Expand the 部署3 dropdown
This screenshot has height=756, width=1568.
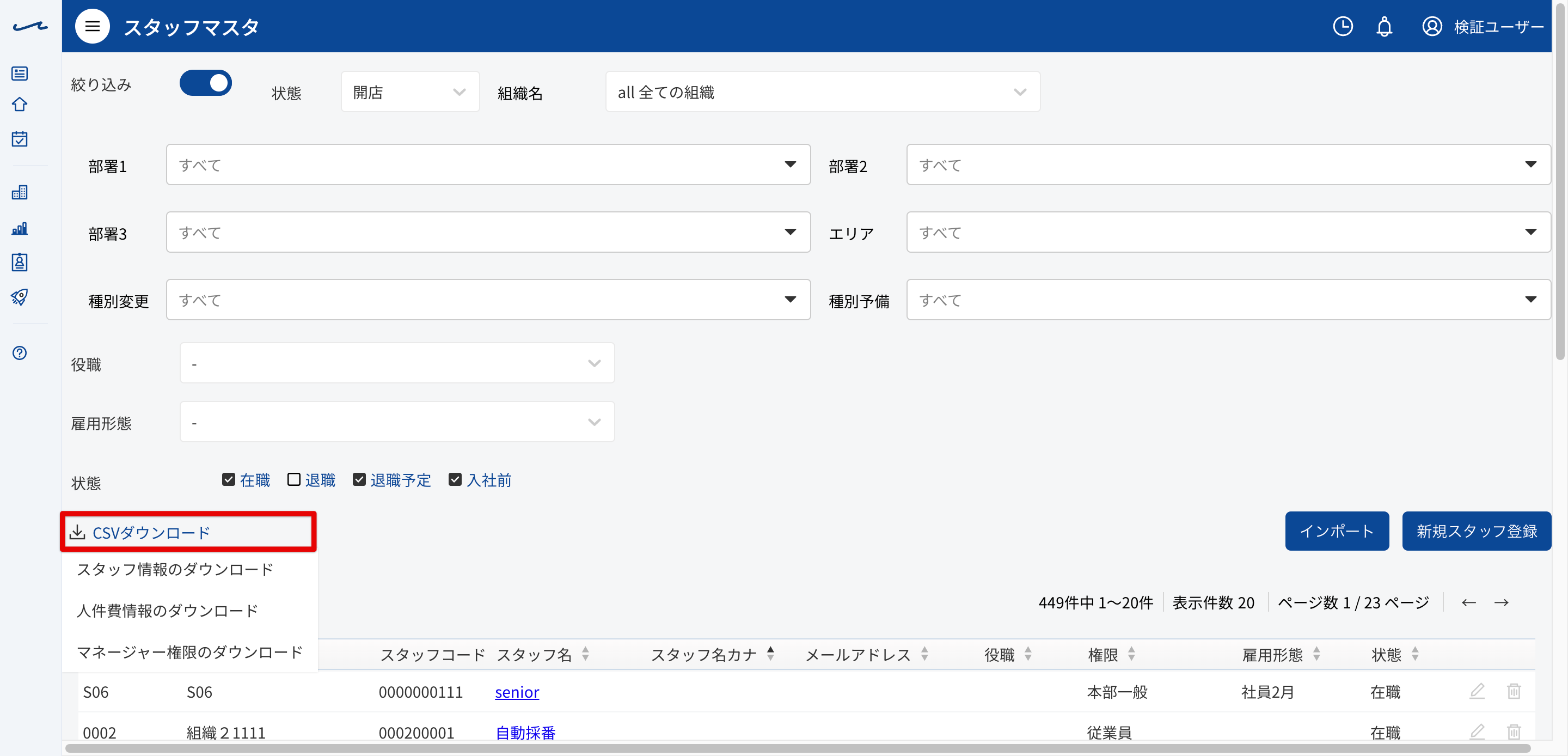coord(488,232)
